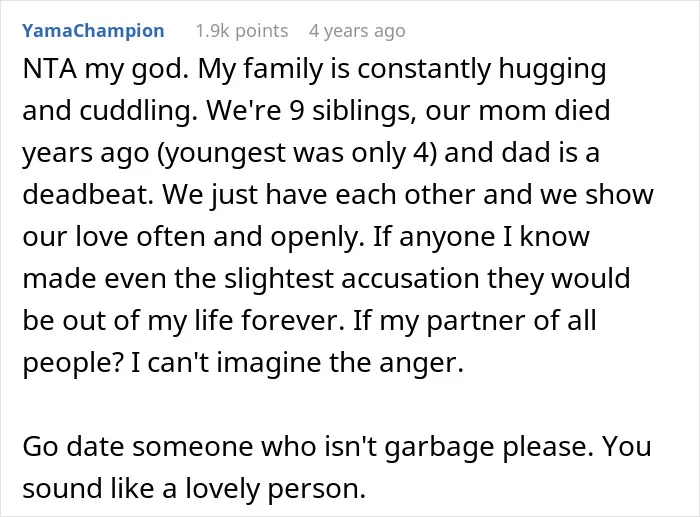The width and height of the screenshot is (700, 517).
Task: Click the text '(youngest was only 4)'
Action: (x=296, y=153)
